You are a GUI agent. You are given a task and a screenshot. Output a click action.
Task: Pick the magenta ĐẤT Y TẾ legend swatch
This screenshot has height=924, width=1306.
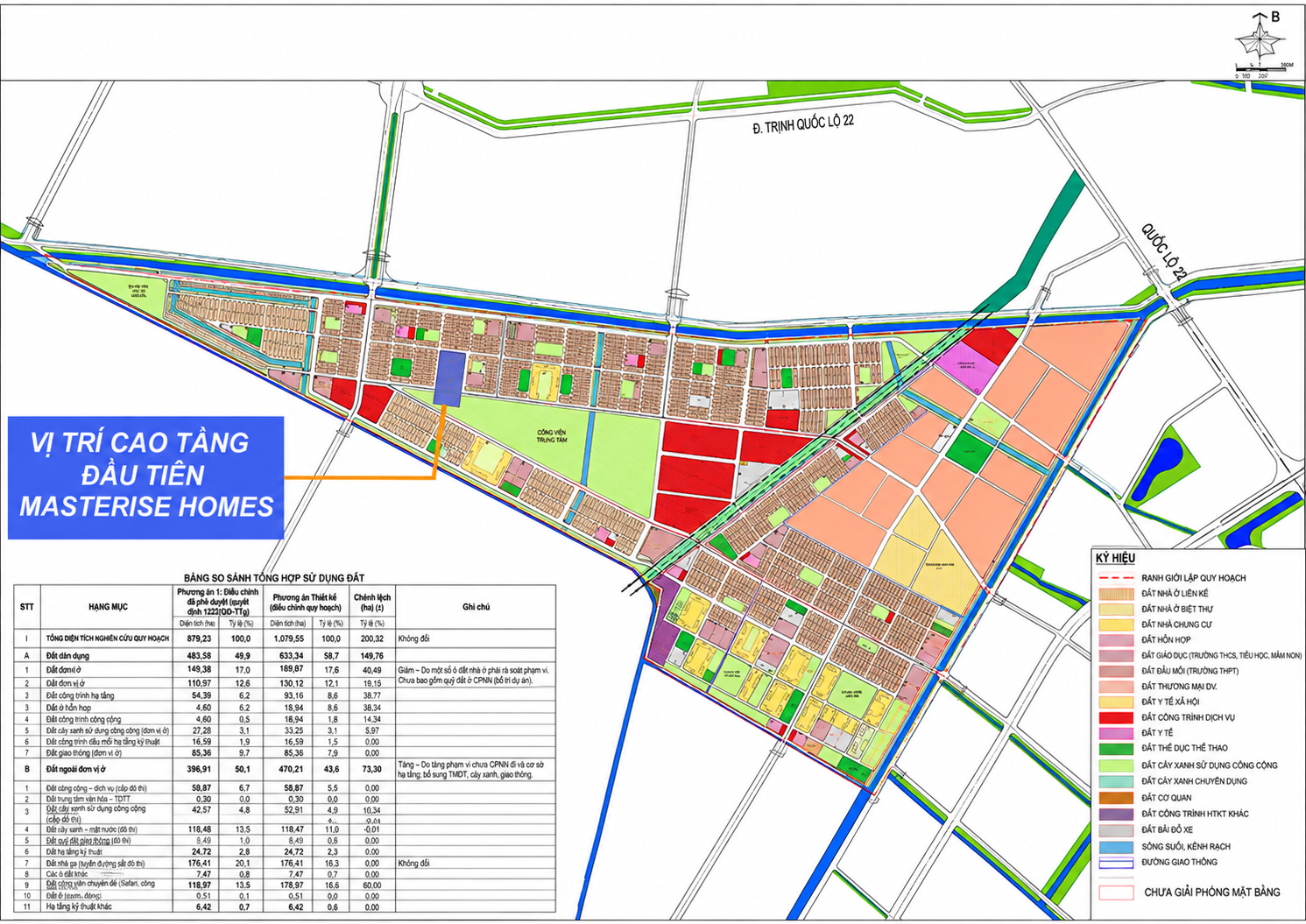1116,732
